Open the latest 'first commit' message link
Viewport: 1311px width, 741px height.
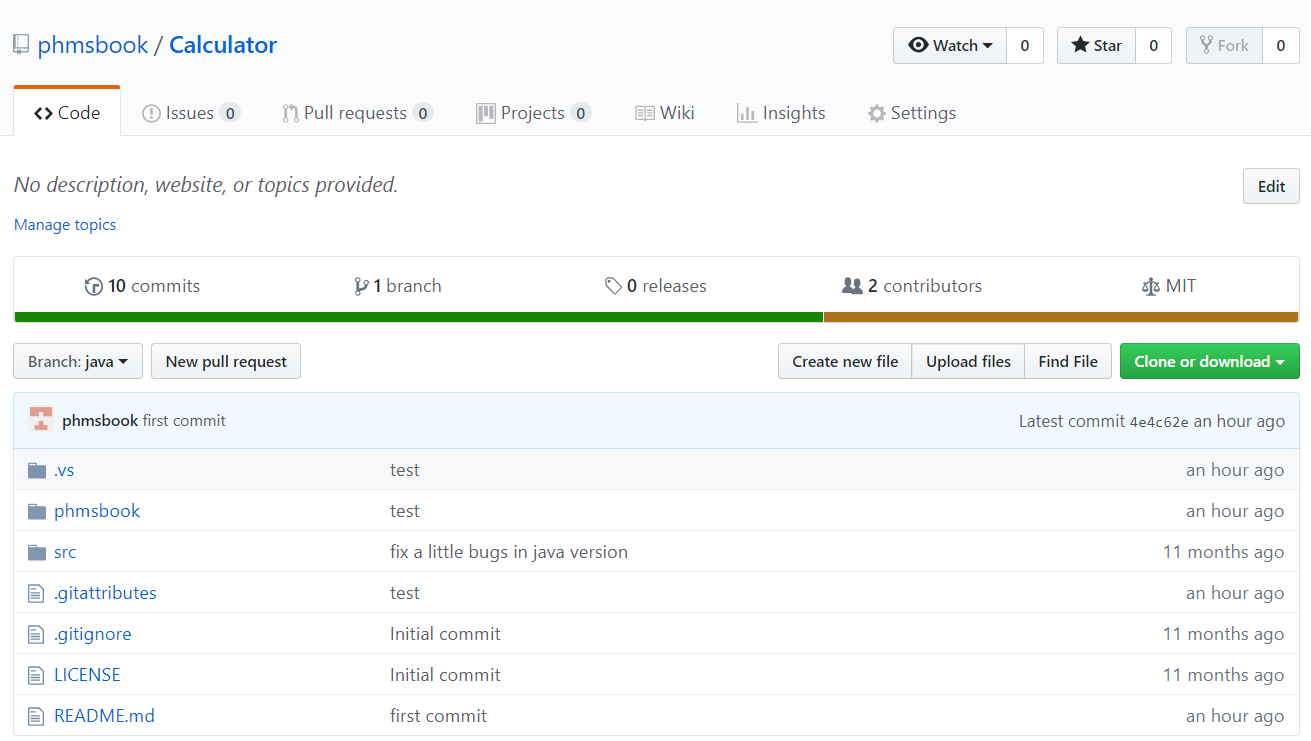click(x=184, y=421)
